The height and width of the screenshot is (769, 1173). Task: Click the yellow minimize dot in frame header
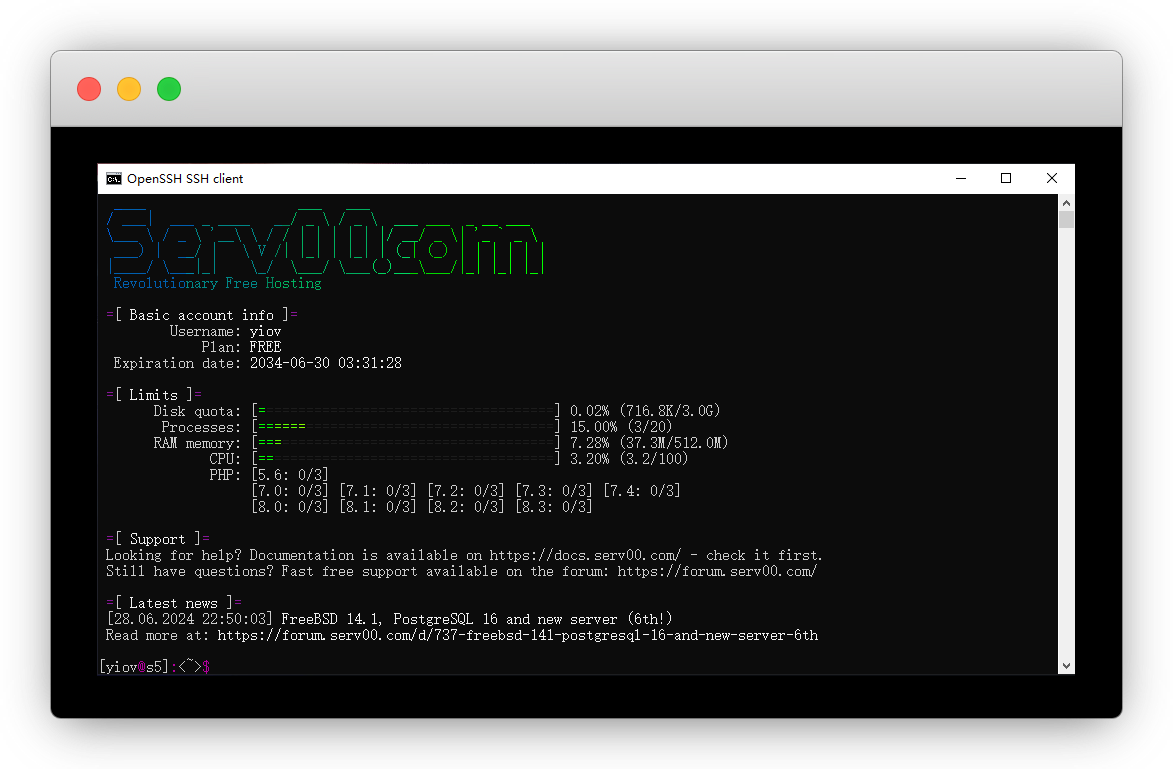point(129,89)
